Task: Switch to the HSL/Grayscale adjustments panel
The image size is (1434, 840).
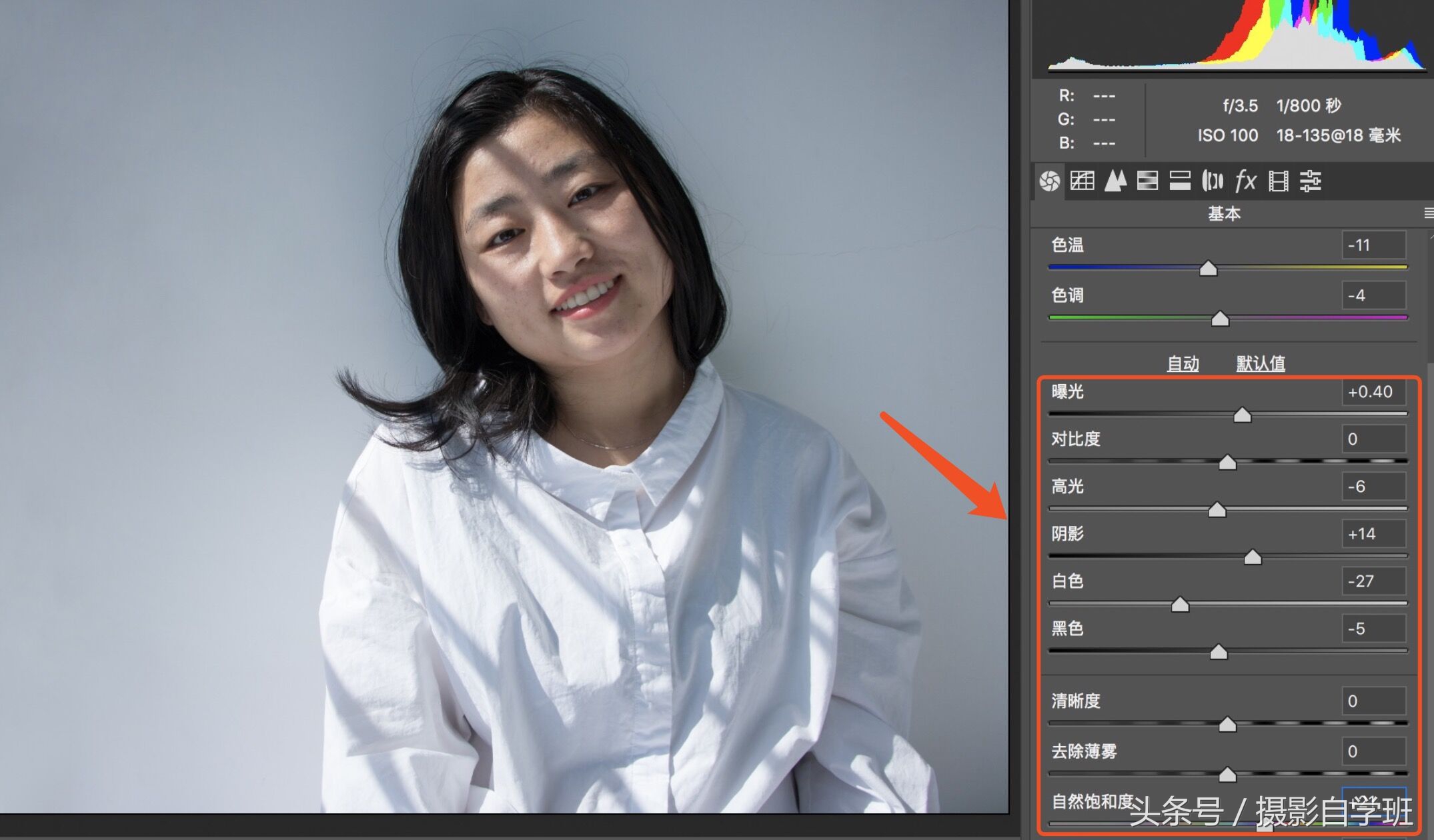Action: (1147, 181)
